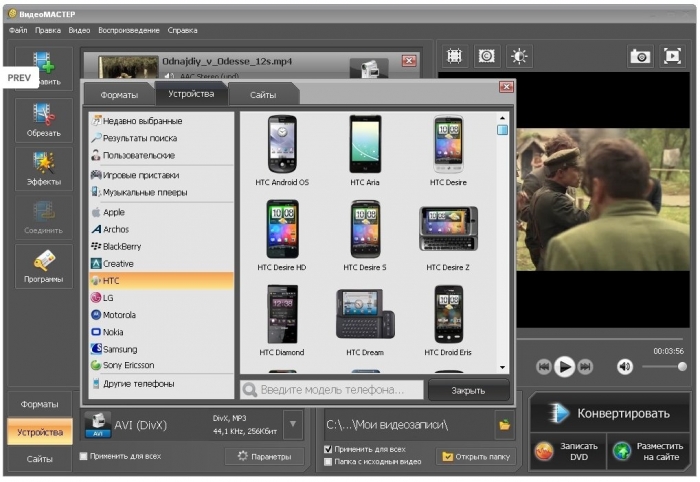Click the output folder browse icon
Viewport: 700px width, 482px height.
pos(505,425)
